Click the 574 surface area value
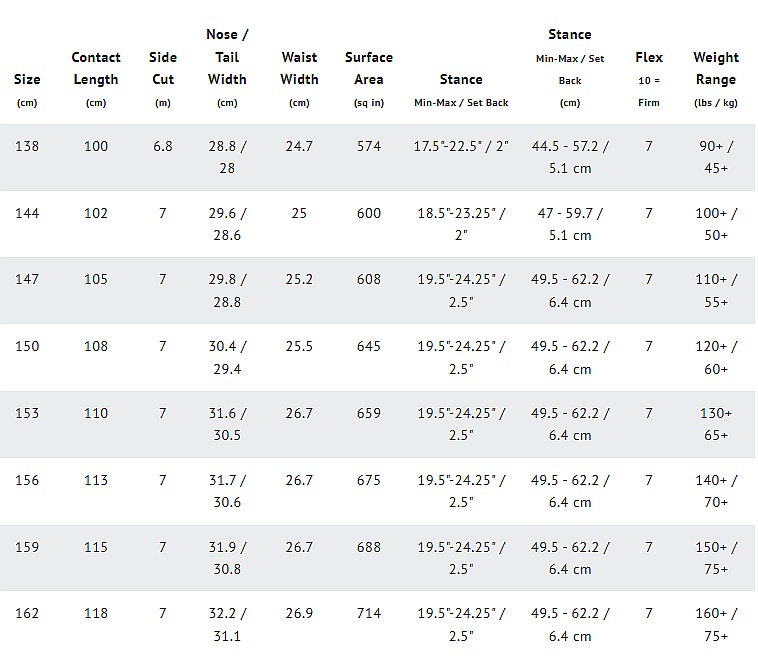 pyautogui.click(x=369, y=146)
